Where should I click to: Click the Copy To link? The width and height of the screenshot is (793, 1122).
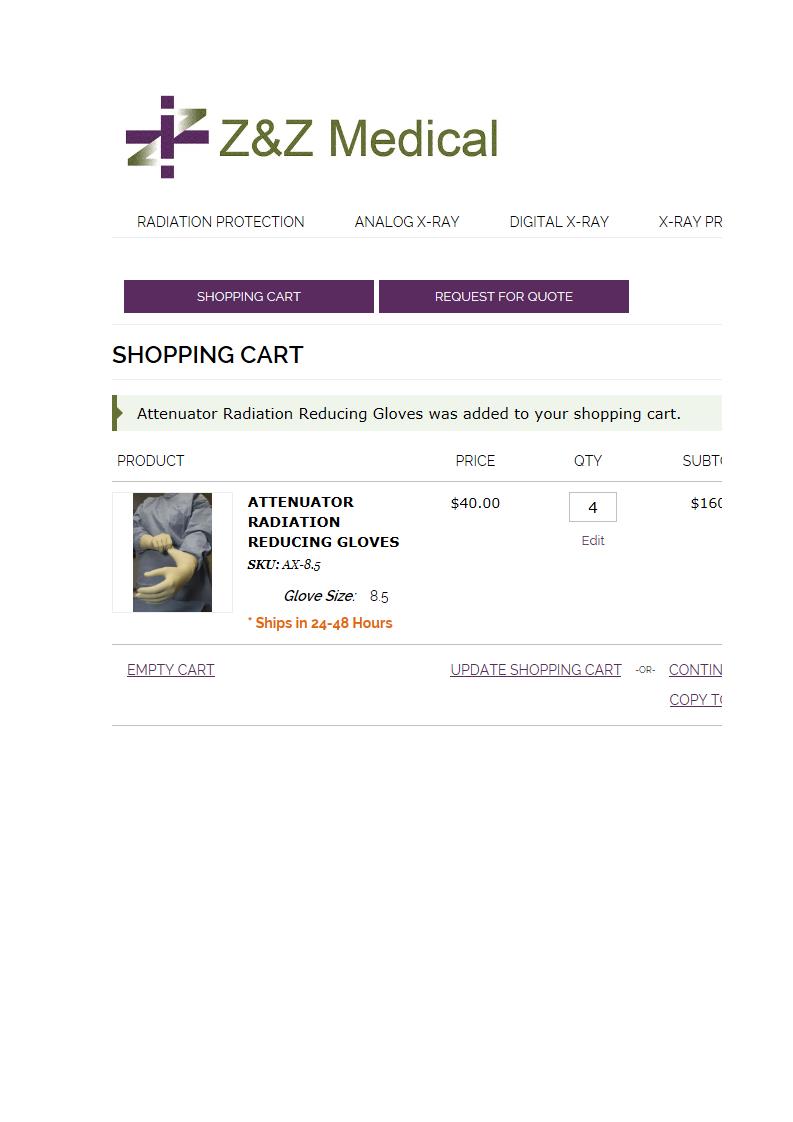695,700
